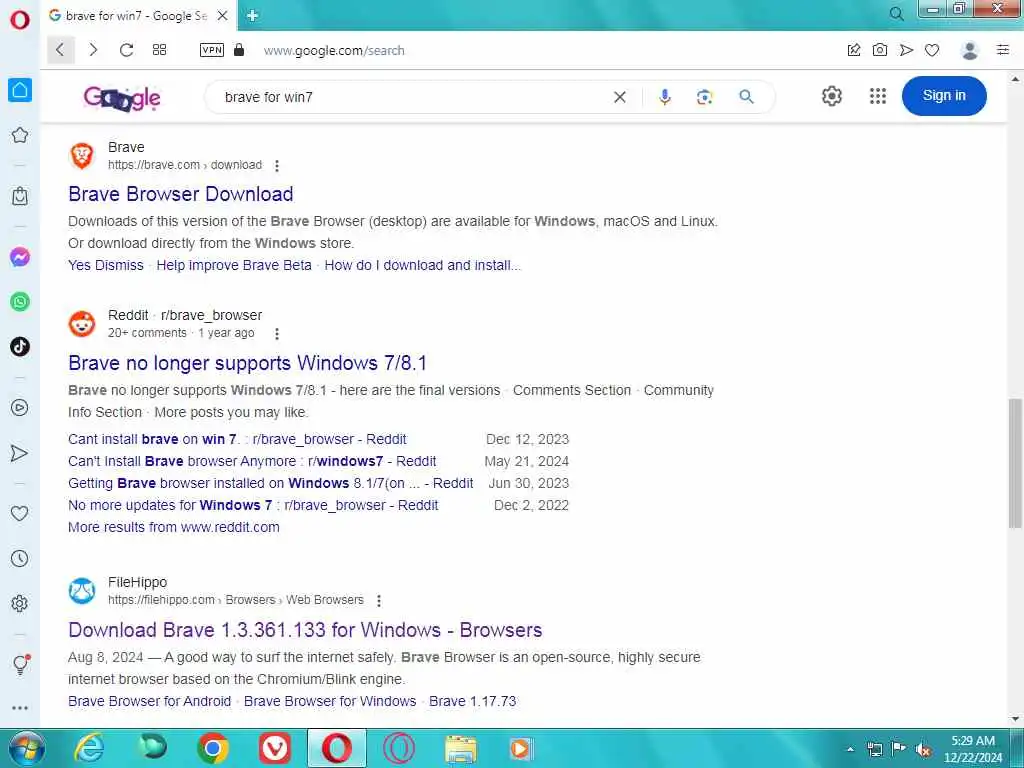Viewport: 1024px width, 768px height.
Task: Open sidebar Settings gear
Action: pyautogui.click(x=20, y=603)
